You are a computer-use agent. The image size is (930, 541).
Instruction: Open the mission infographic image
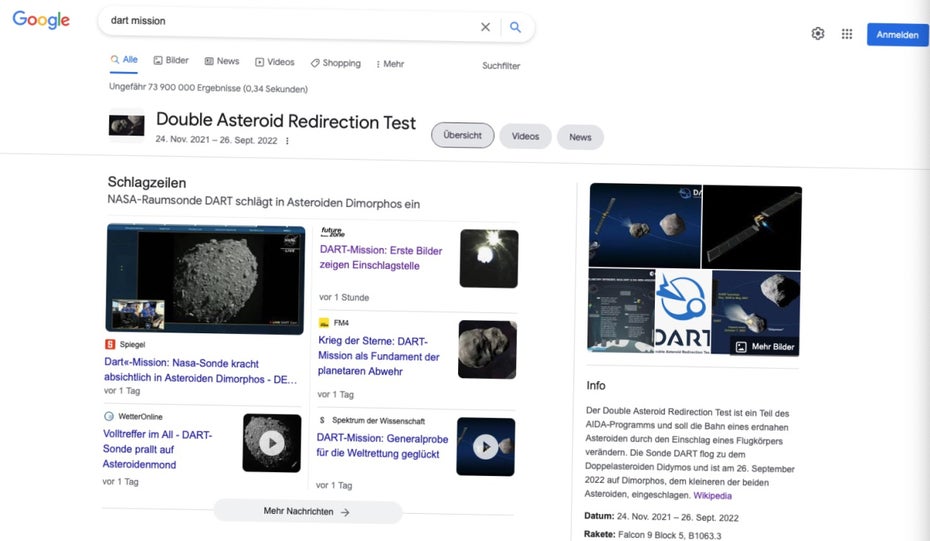[621, 310]
